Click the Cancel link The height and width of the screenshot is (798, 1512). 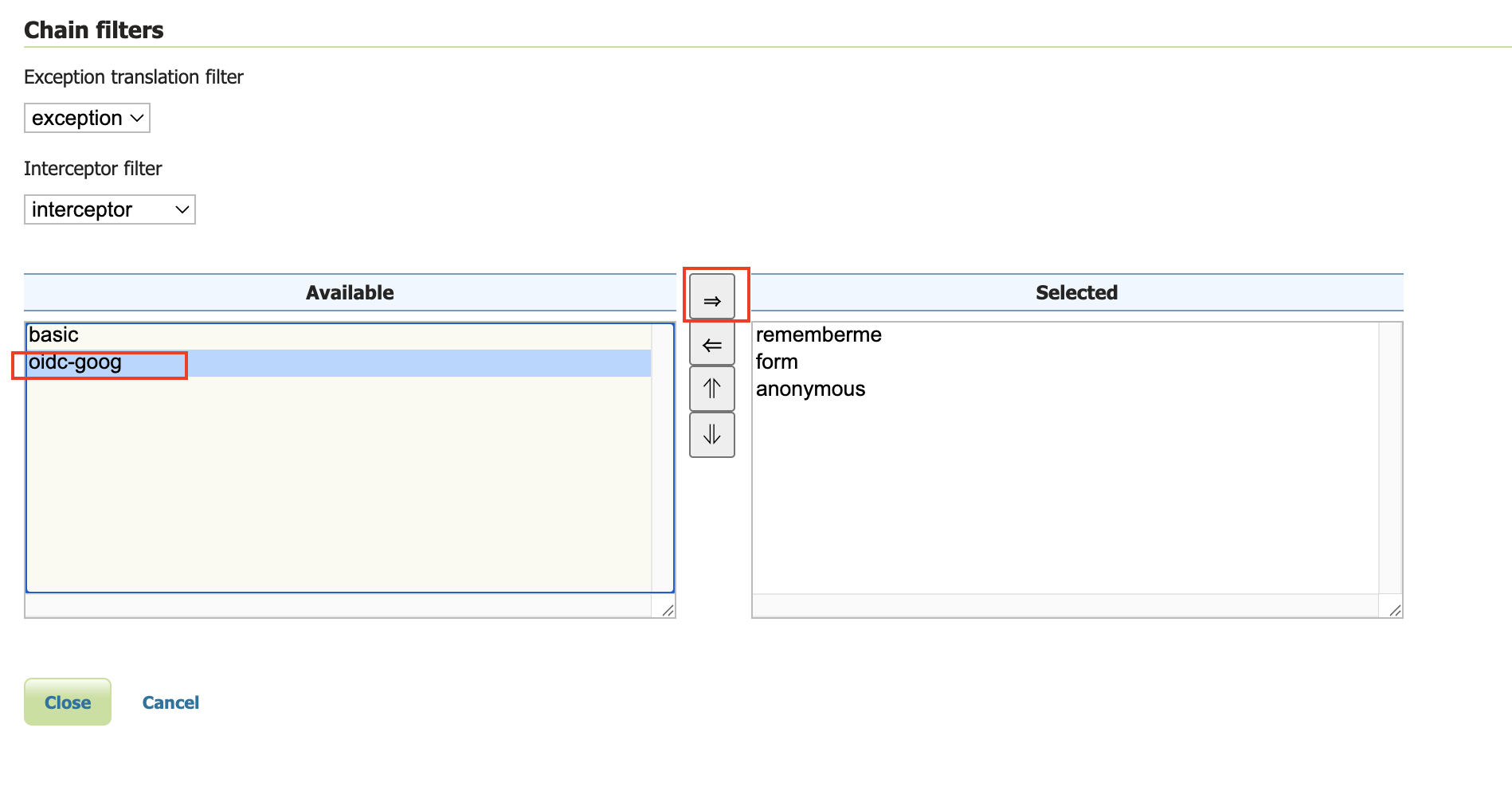tap(170, 702)
